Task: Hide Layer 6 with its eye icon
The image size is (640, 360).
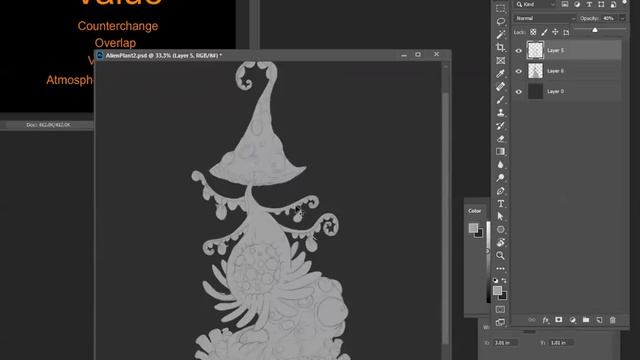Action: [x=519, y=71]
